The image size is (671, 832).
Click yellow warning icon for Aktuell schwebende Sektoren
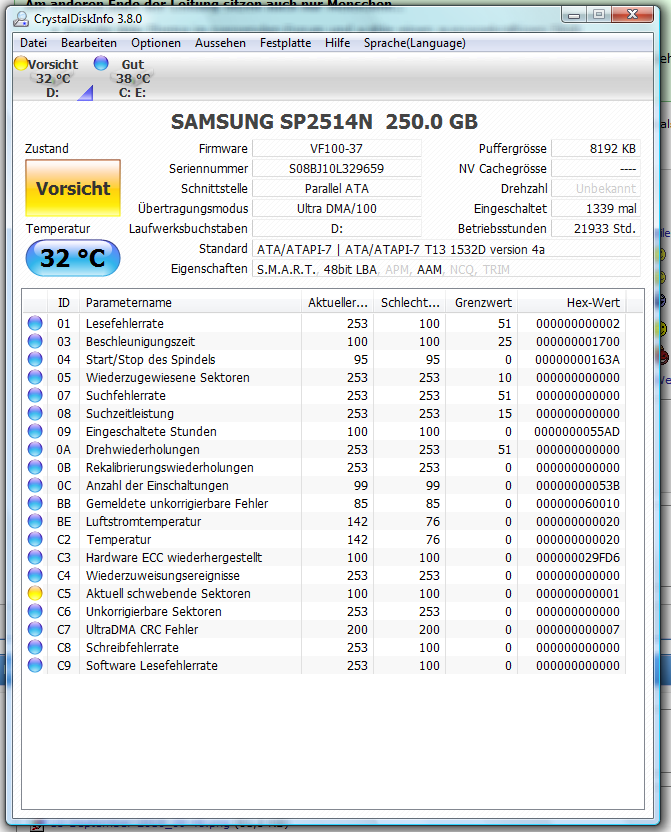click(x=35, y=594)
